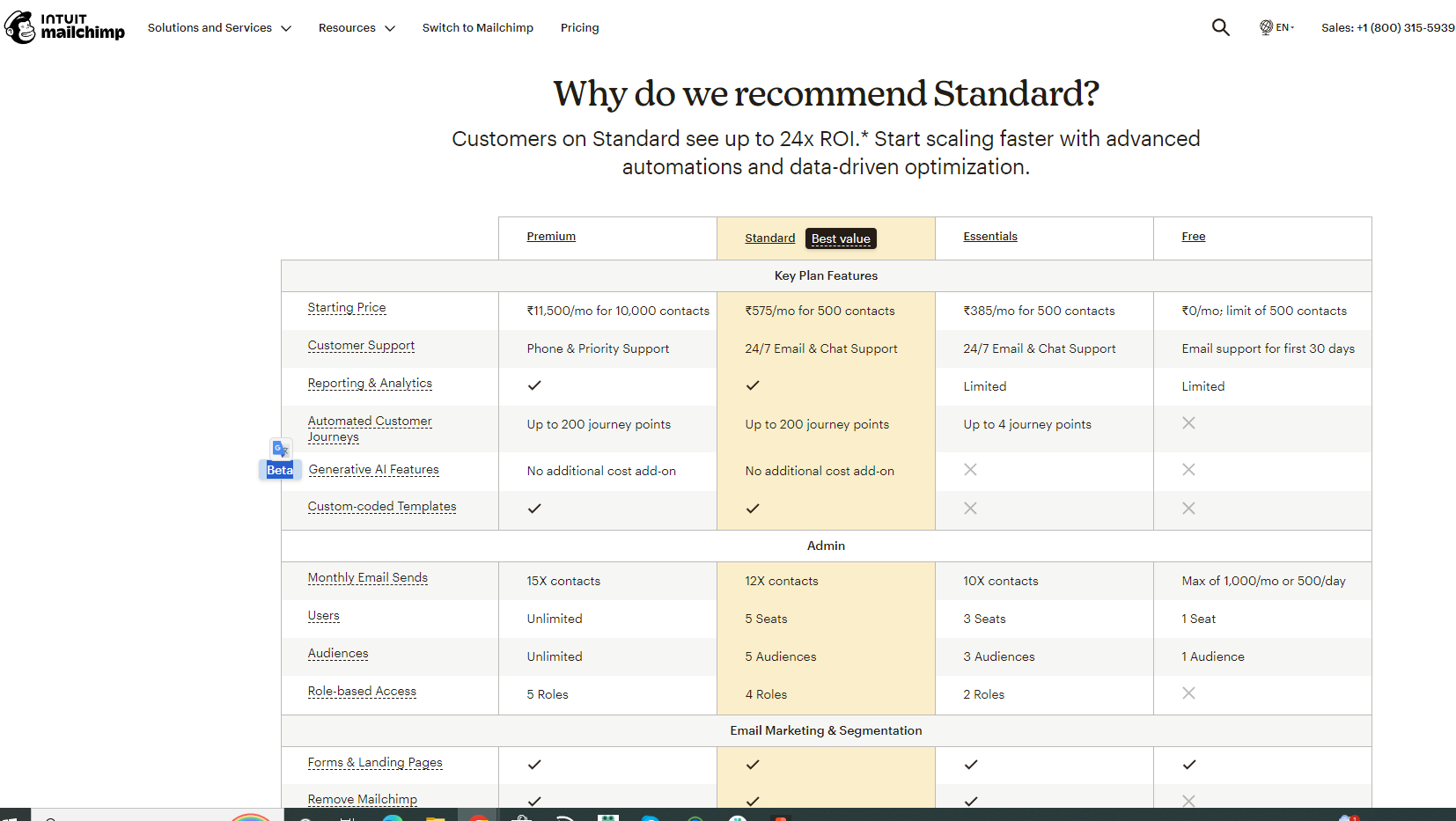Click Role-based Access label
The height and width of the screenshot is (821, 1456).
(362, 692)
